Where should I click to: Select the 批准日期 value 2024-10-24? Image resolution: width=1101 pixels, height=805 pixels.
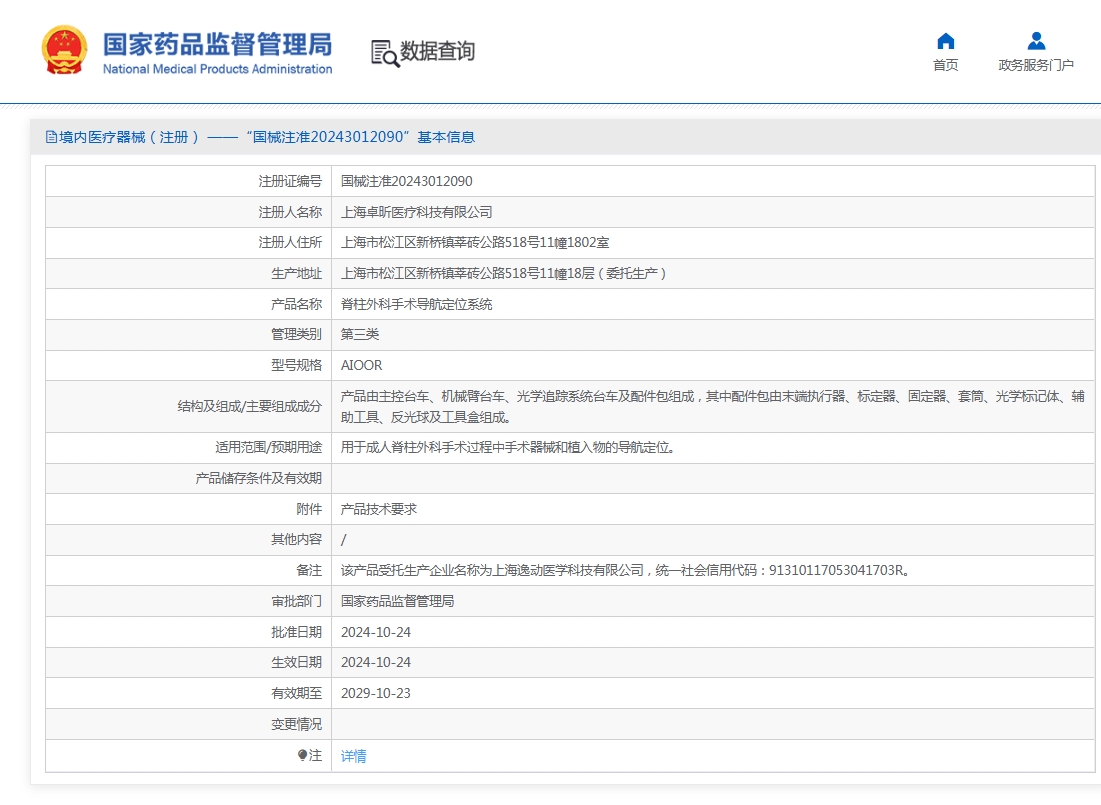pos(376,632)
